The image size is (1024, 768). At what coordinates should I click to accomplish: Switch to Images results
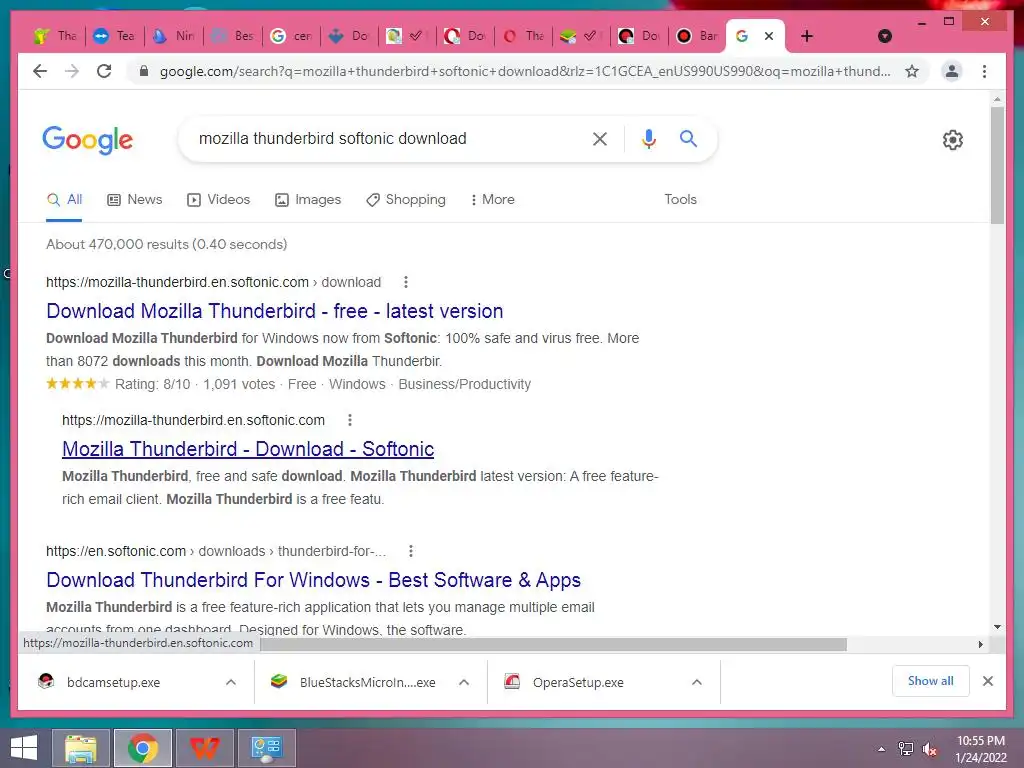(x=308, y=200)
